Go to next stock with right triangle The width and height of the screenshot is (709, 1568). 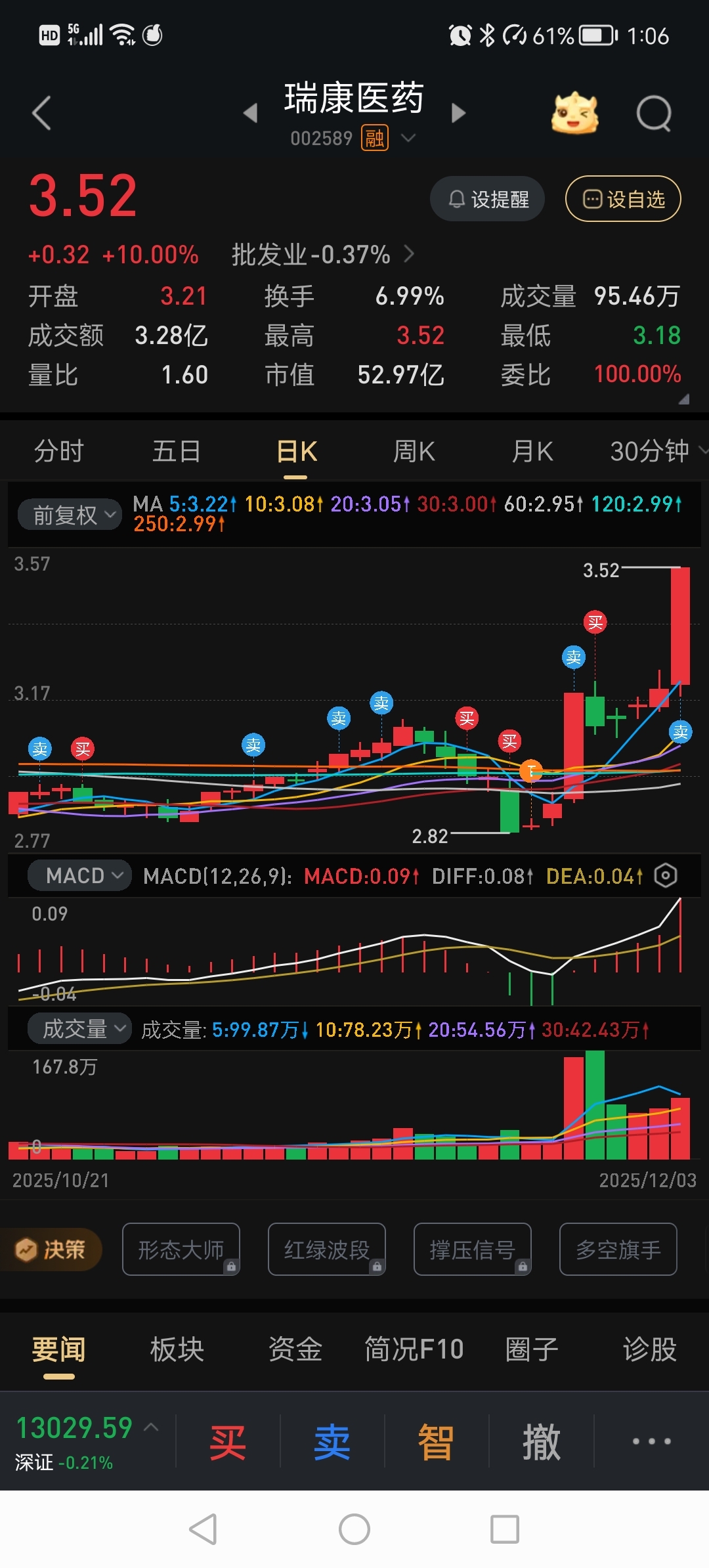click(x=458, y=113)
